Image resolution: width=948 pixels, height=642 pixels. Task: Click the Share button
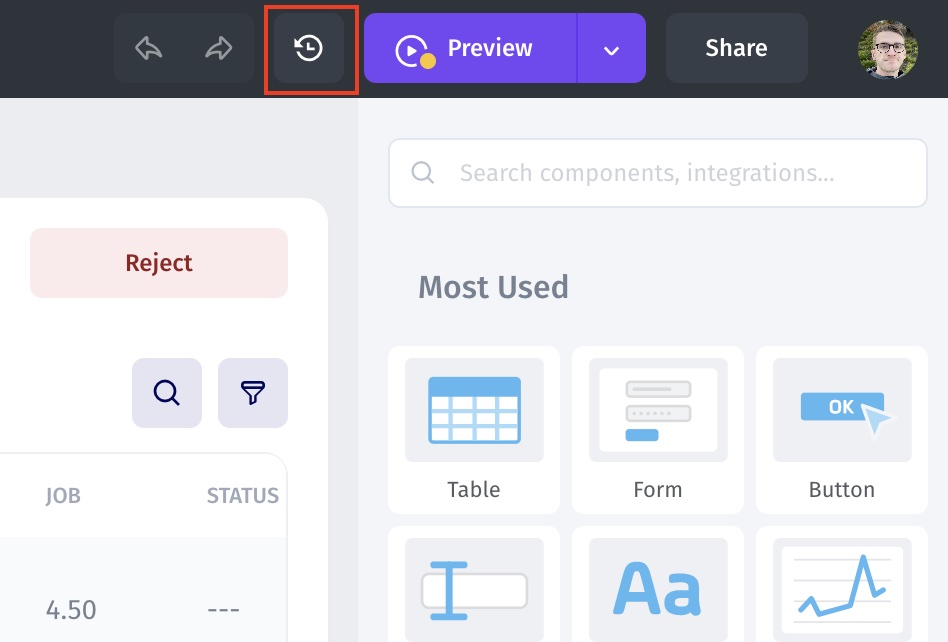[736, 48]
